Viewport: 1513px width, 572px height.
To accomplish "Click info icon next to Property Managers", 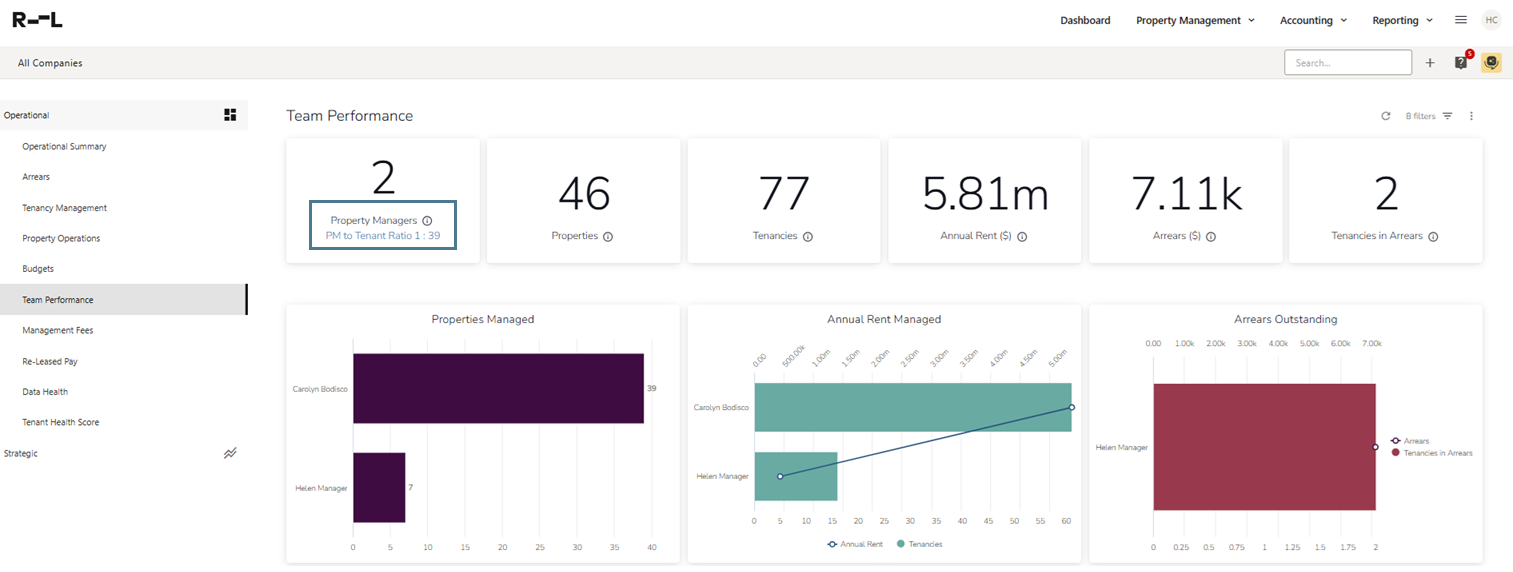I will click(427, 220).
